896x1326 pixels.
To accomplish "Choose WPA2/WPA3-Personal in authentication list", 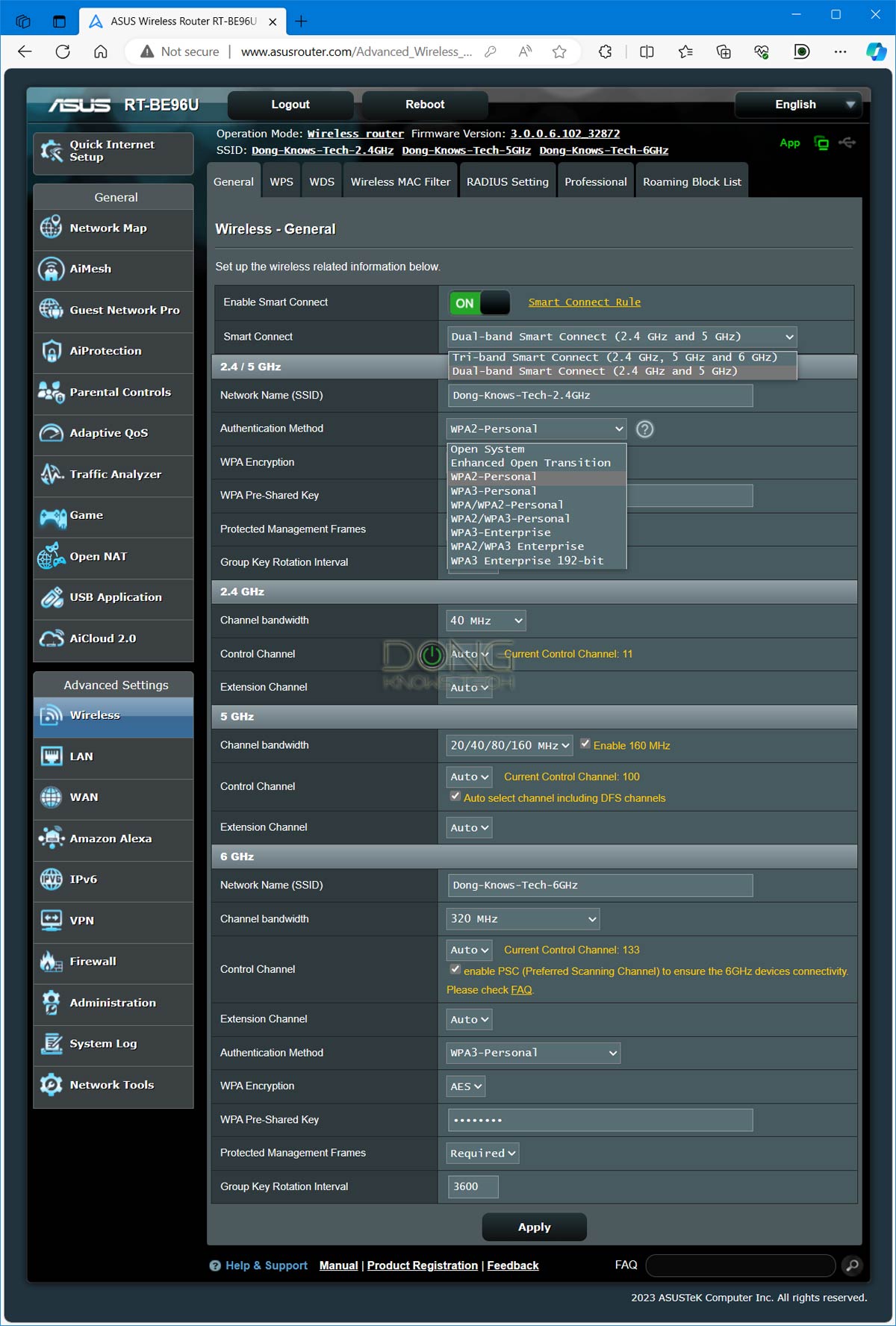I will (x=537, y=519).
